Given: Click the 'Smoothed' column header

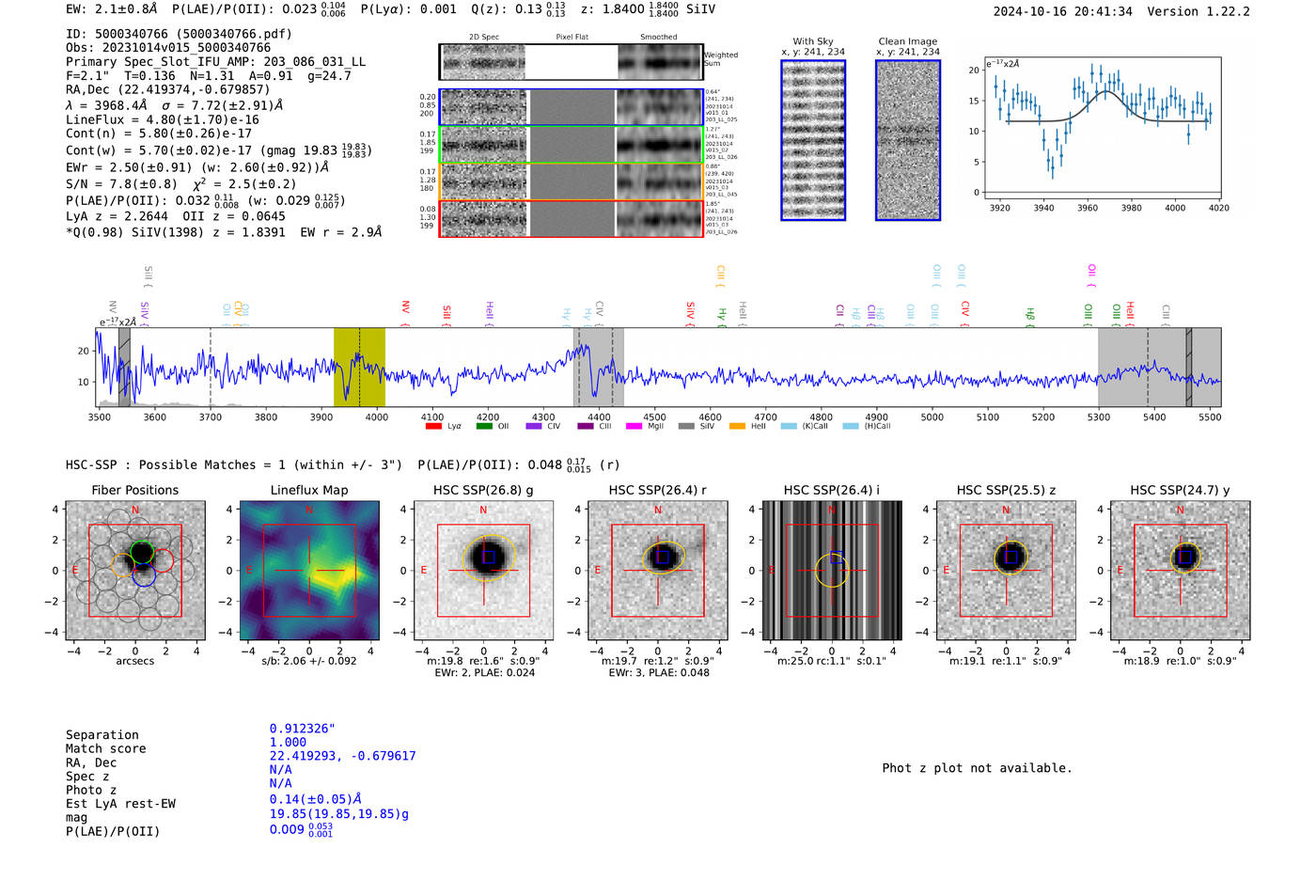Looking at the screenshot, I should pos(659,38).
